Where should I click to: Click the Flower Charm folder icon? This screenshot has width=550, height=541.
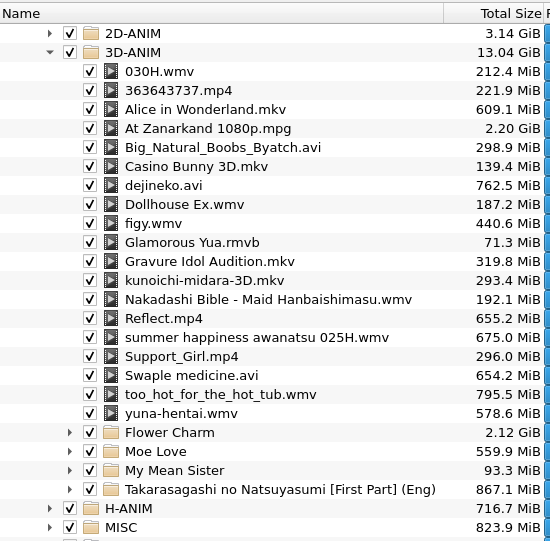(x=111, y=433)
